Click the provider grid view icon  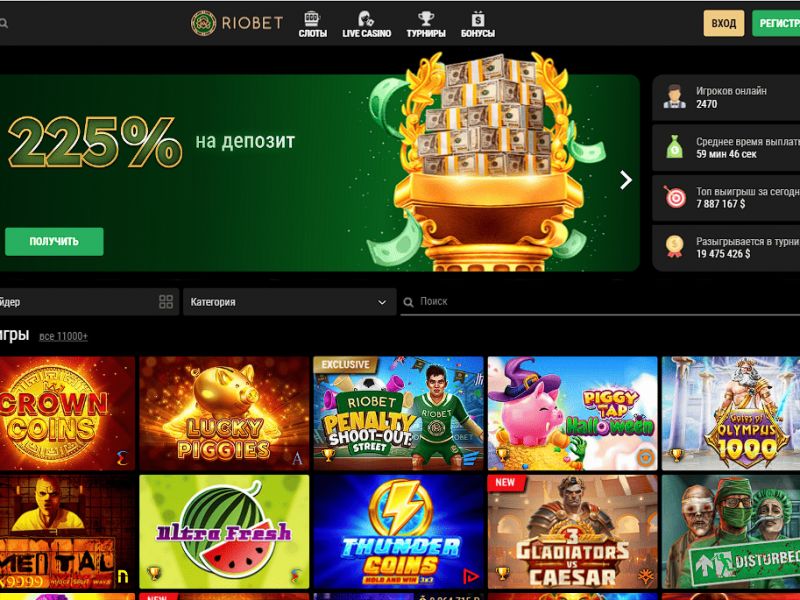pyautogui.click(x=166, y=302)
